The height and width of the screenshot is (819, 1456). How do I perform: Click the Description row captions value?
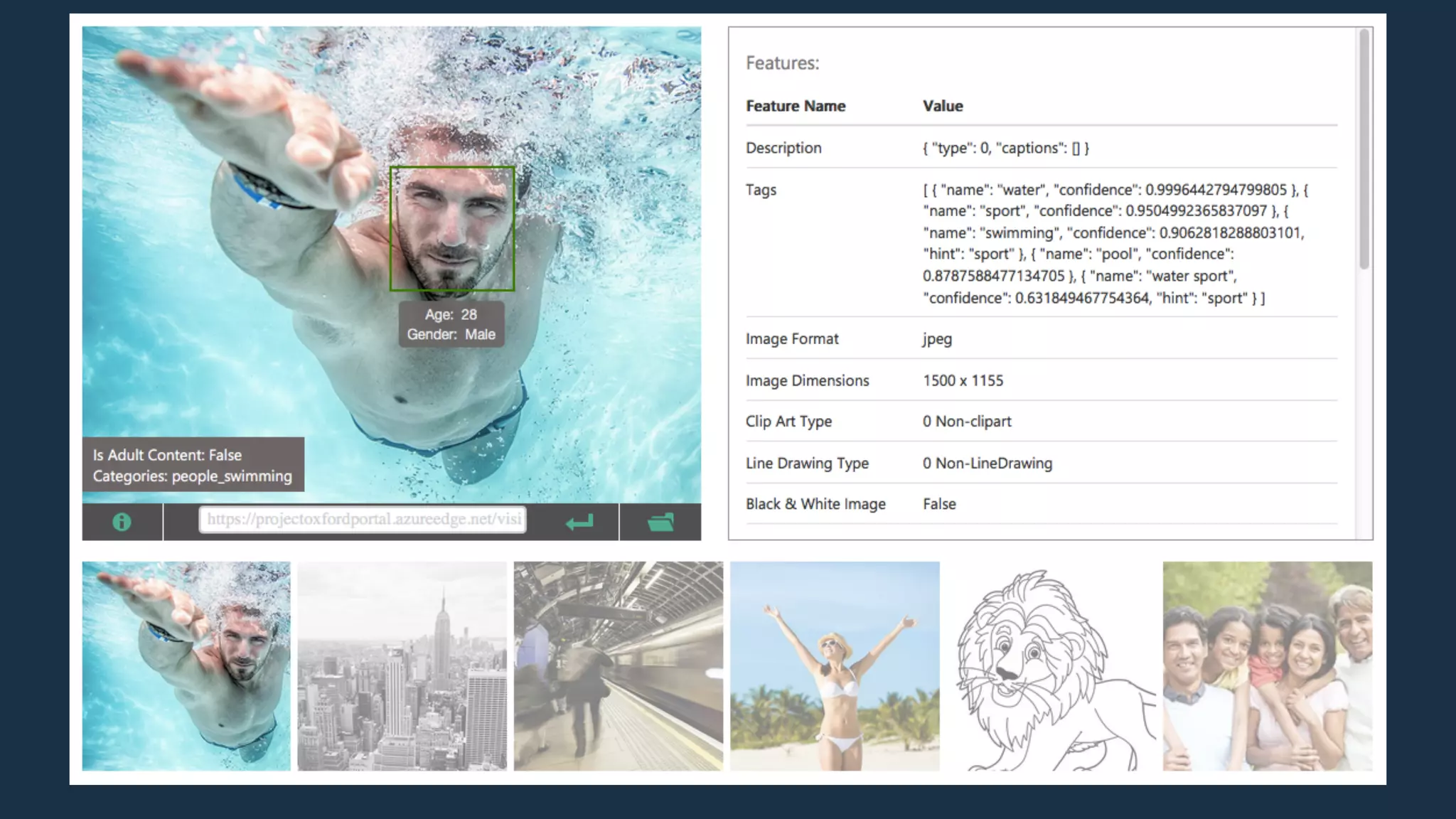click(x=1005, y=148)
